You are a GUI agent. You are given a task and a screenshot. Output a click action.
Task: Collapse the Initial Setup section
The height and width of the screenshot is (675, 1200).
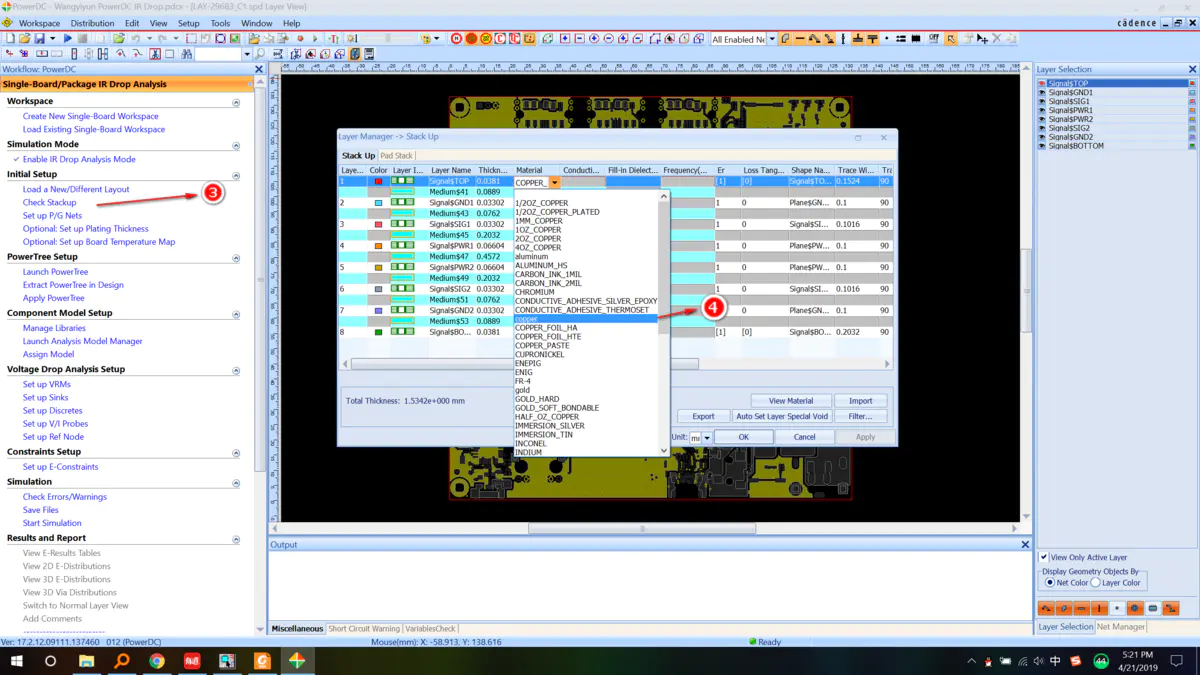coord(236,175)
